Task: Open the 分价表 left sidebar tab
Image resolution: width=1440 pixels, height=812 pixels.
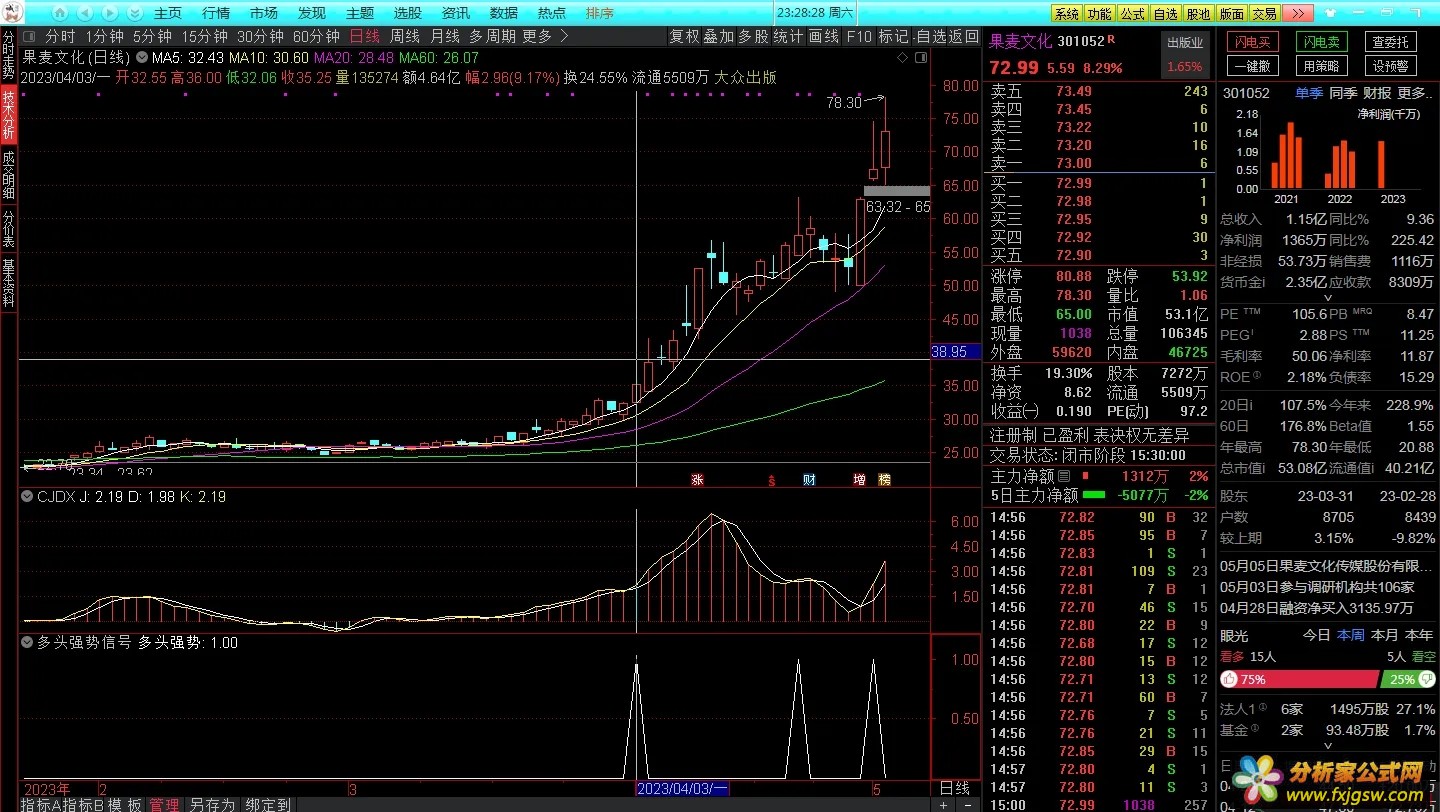Action: coord(8,230)
